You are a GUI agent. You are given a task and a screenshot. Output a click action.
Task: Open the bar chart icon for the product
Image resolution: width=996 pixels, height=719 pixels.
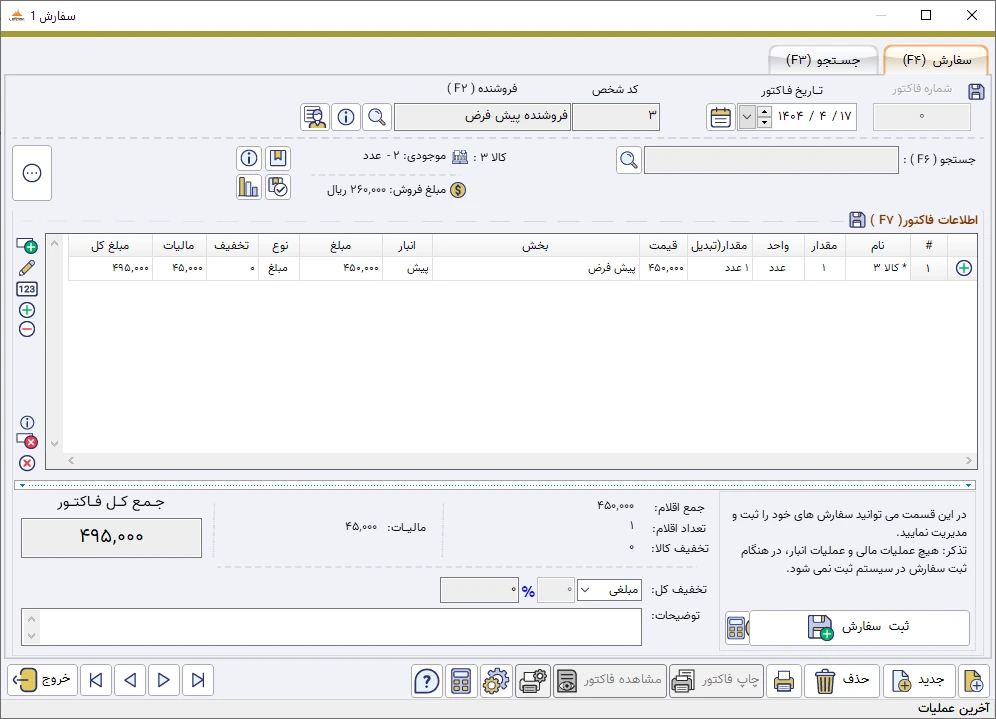click(249, 187)
